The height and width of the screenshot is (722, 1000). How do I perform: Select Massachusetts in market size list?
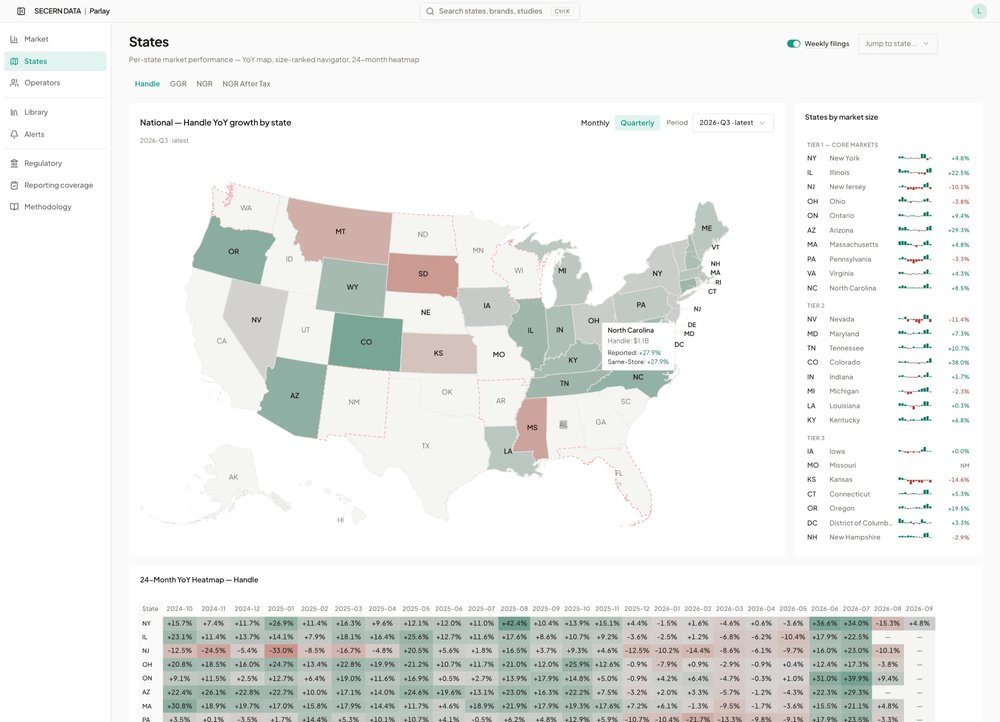(888, 244)
